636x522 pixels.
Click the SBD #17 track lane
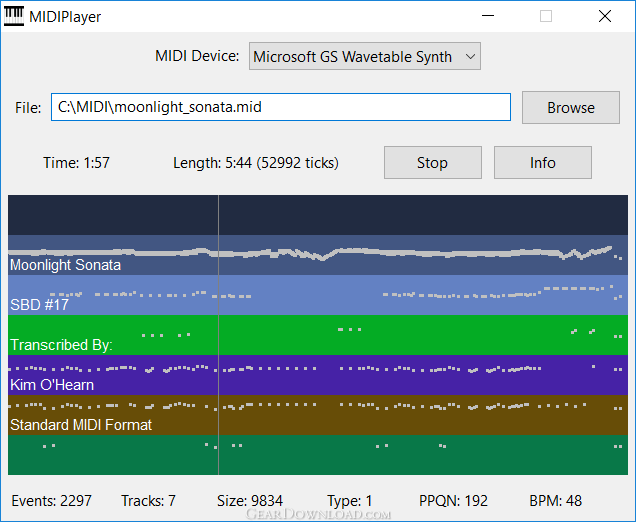(318, 295)
